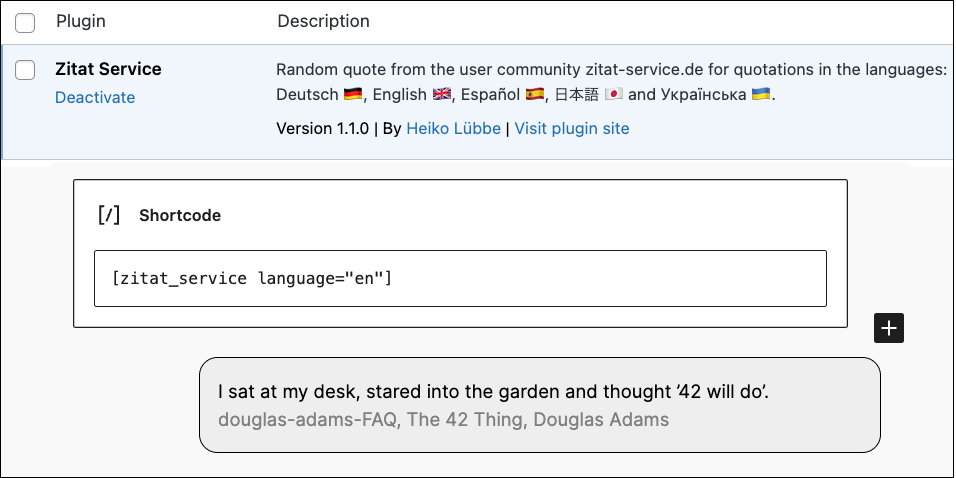Screen dimensions: 956x478
Task: Open Heiko Lübbe author link
Action: (x=453, y=128)
